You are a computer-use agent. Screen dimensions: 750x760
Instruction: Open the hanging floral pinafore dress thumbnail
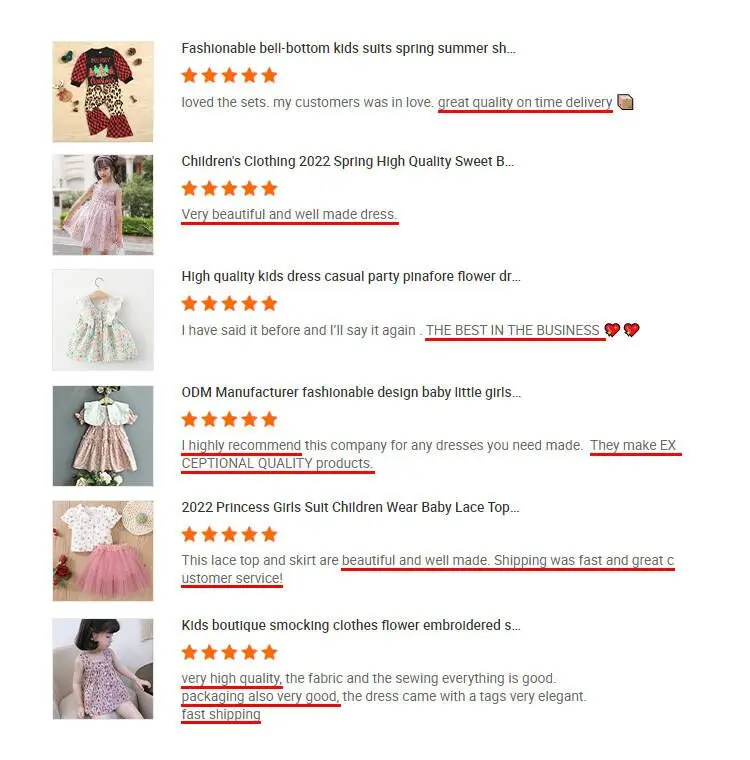(103, 320)
